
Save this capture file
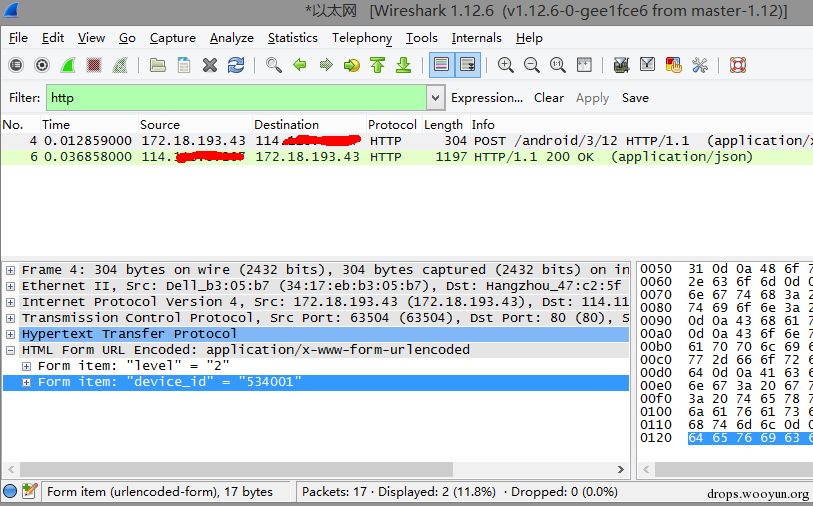(184, 65)
